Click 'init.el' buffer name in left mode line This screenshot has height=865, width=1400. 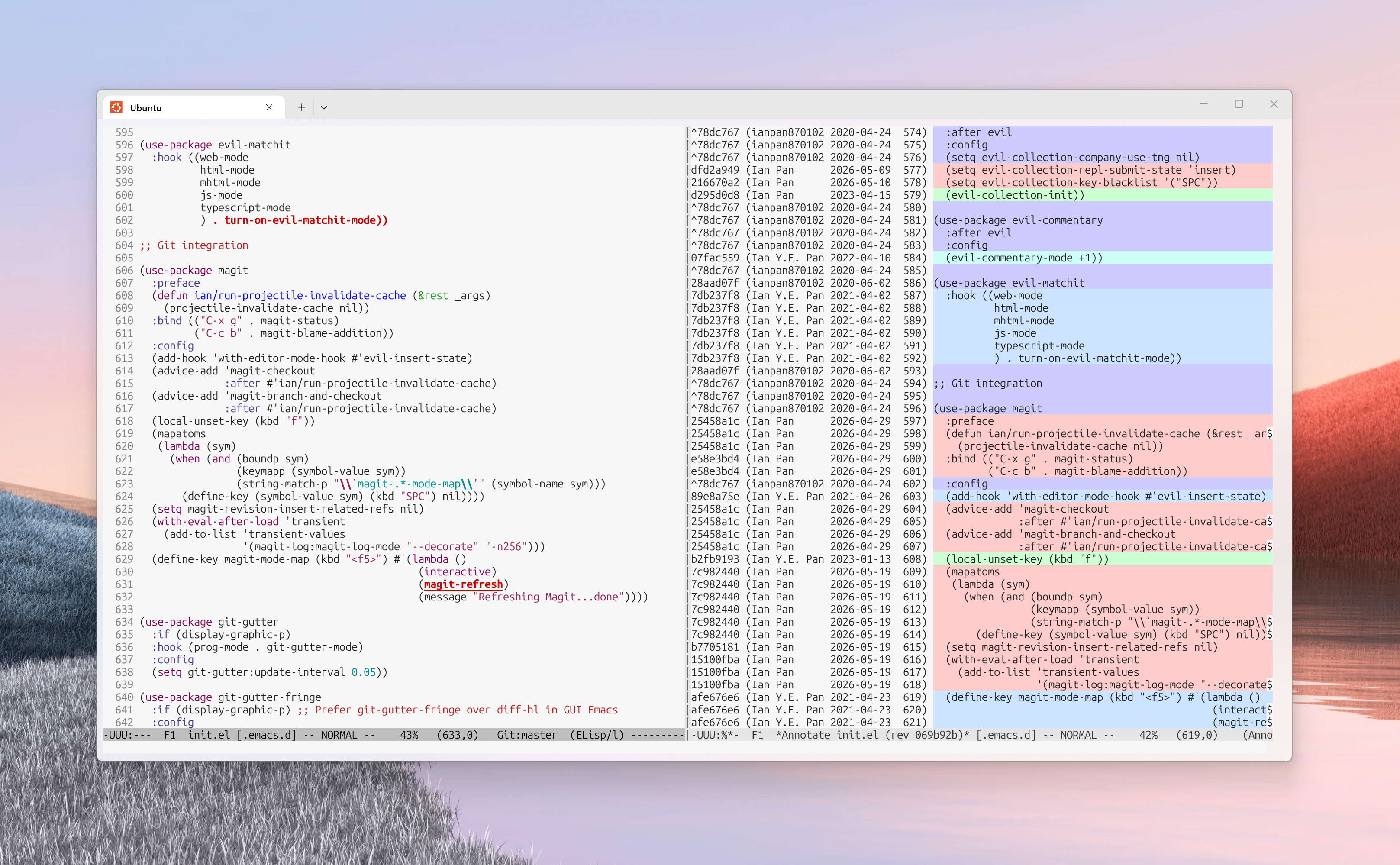(x=210, y=735)
